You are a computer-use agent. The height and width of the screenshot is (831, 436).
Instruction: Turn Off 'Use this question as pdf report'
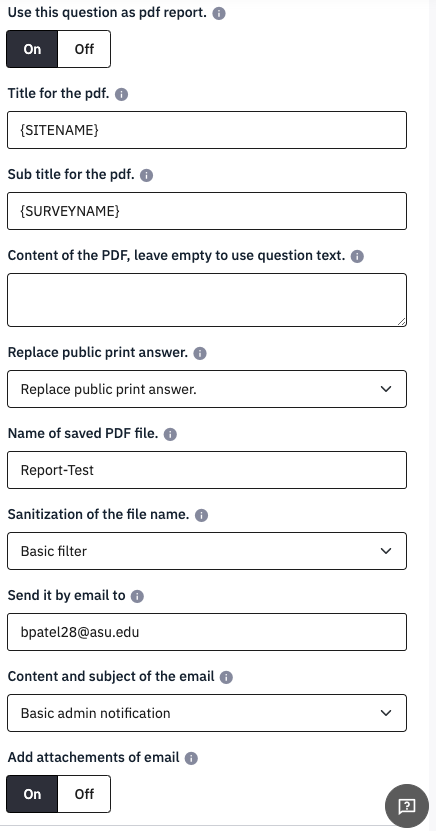click(84, 49)
